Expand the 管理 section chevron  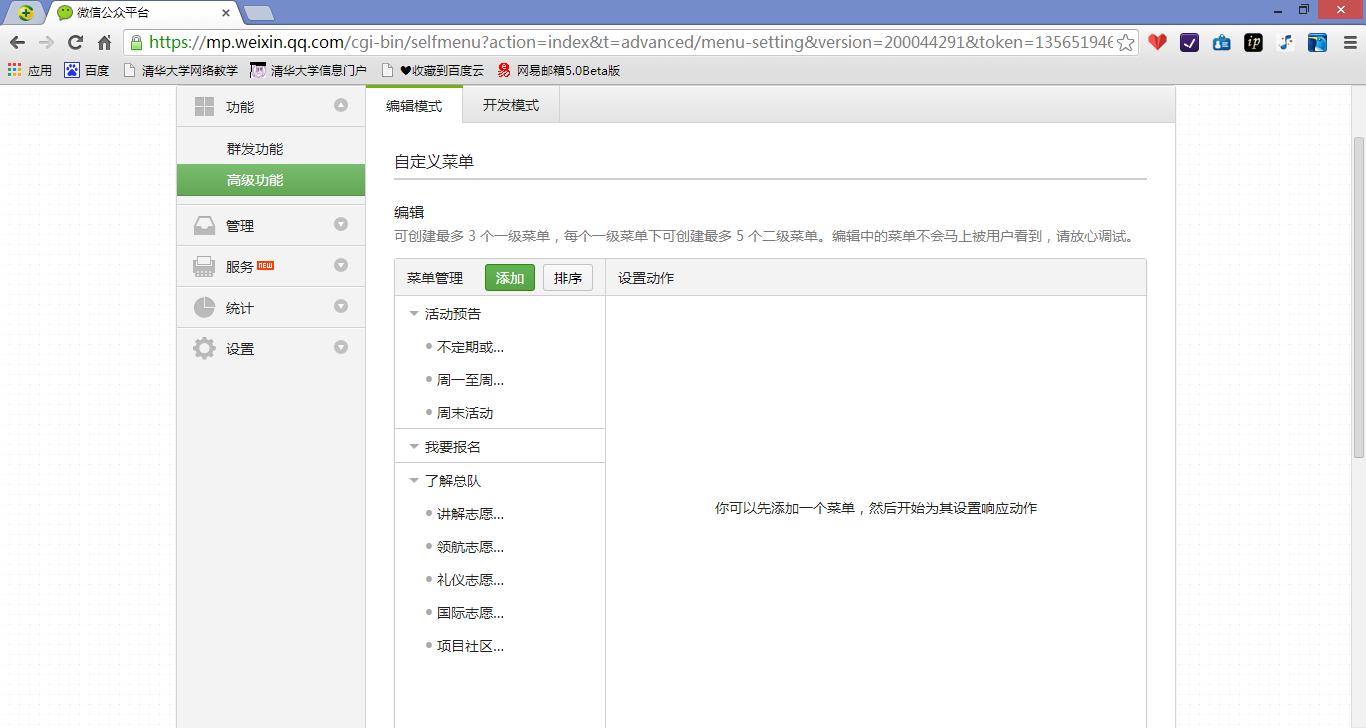click(341, 224)
